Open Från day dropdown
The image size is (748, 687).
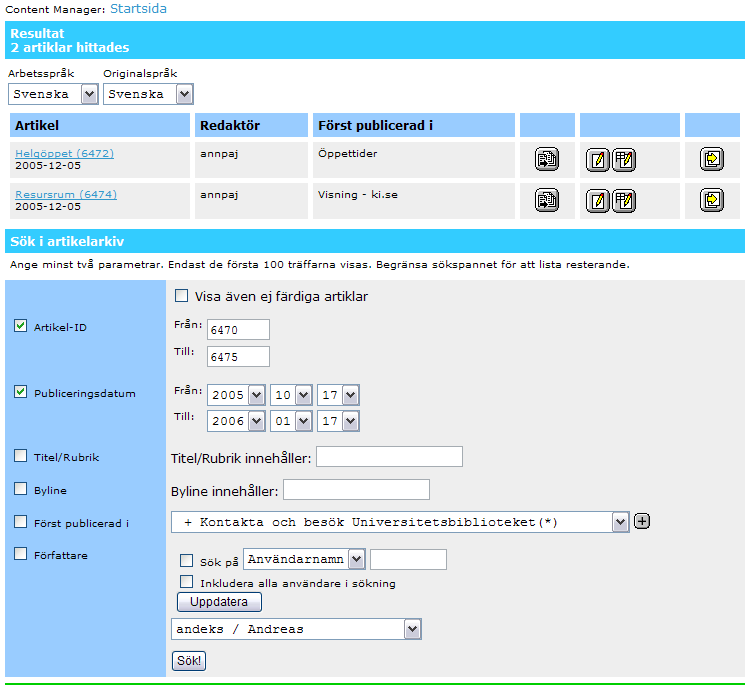coord(338,395)
